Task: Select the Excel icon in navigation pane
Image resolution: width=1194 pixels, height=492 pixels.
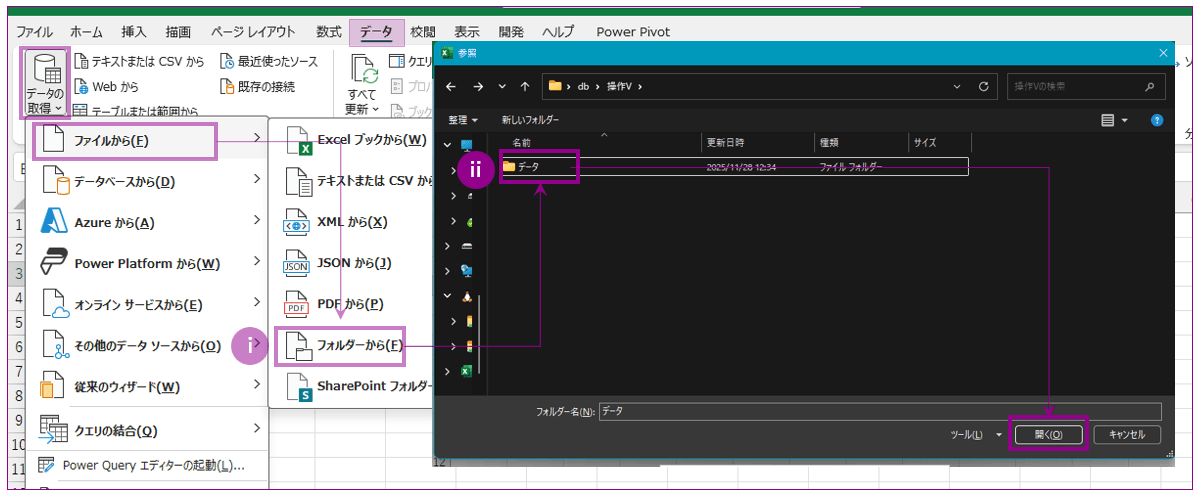Action: (x=467, y=371)
